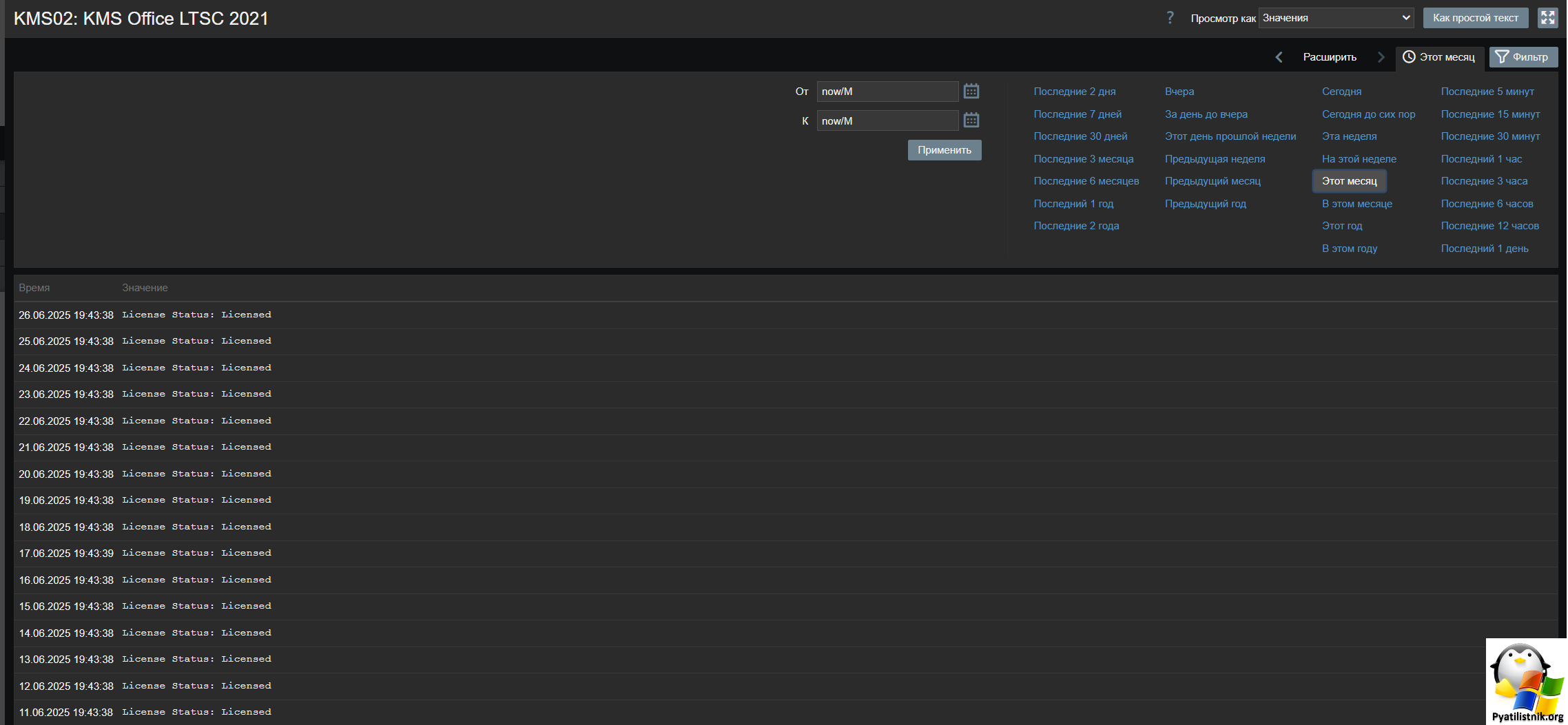Image resolution: width=1568 pixels, height=725 pixels.
Task: Choose 'Этот день прошлой недели' range
Action: click(x=1230, y=136)
